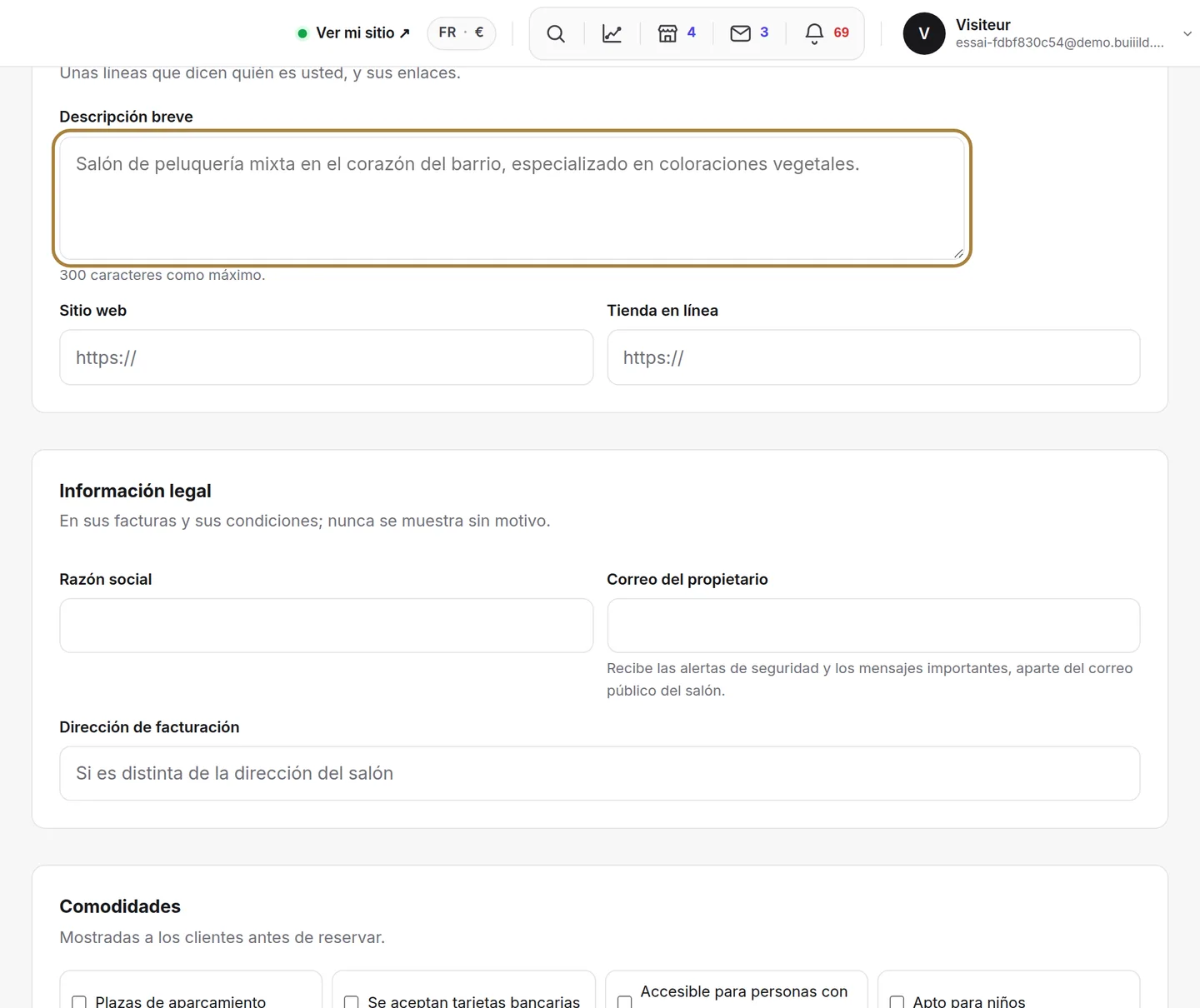The width and height of the screenshot is (1200, 1008).
Task: Check the Accesible para personas con checkbox
Action: [624, 1002]
